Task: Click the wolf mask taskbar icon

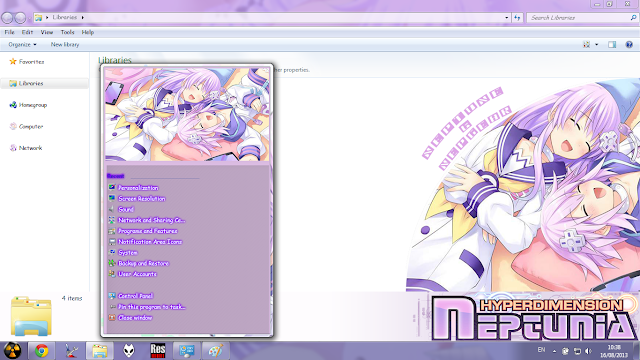Action: (x=129, y=351)
